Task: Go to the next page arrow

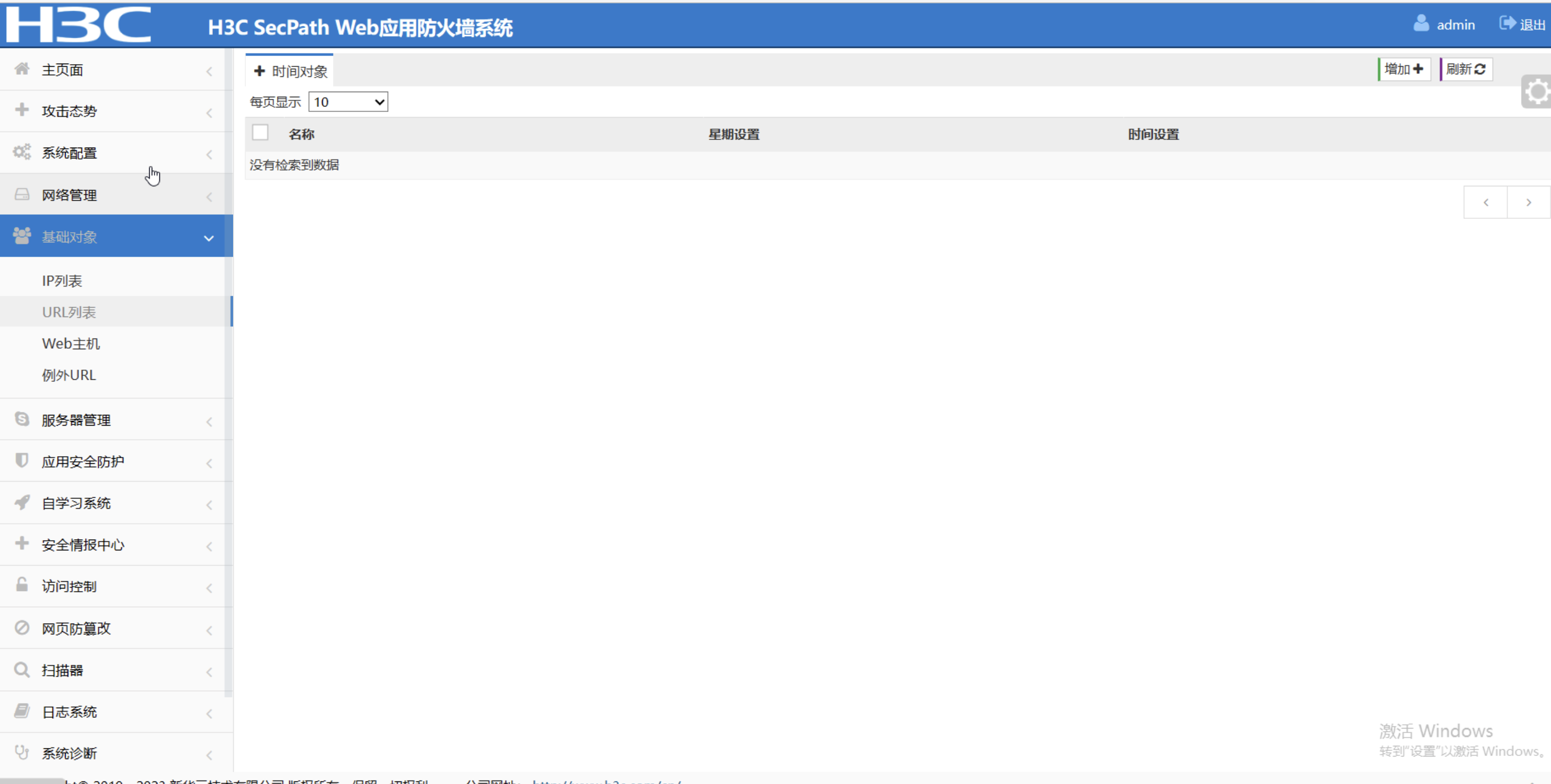Action: click(x=1528, y=202)
